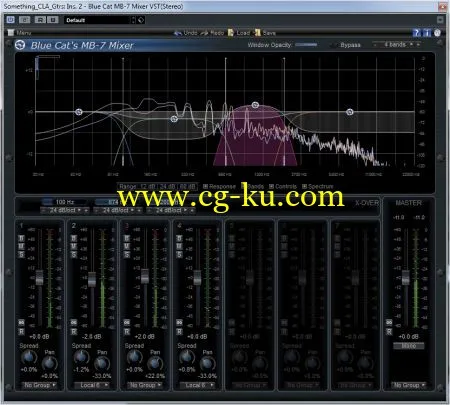This screenshot has width=450, height=405.
Task: Click band 1 R reset button
Action: [21, 332]
